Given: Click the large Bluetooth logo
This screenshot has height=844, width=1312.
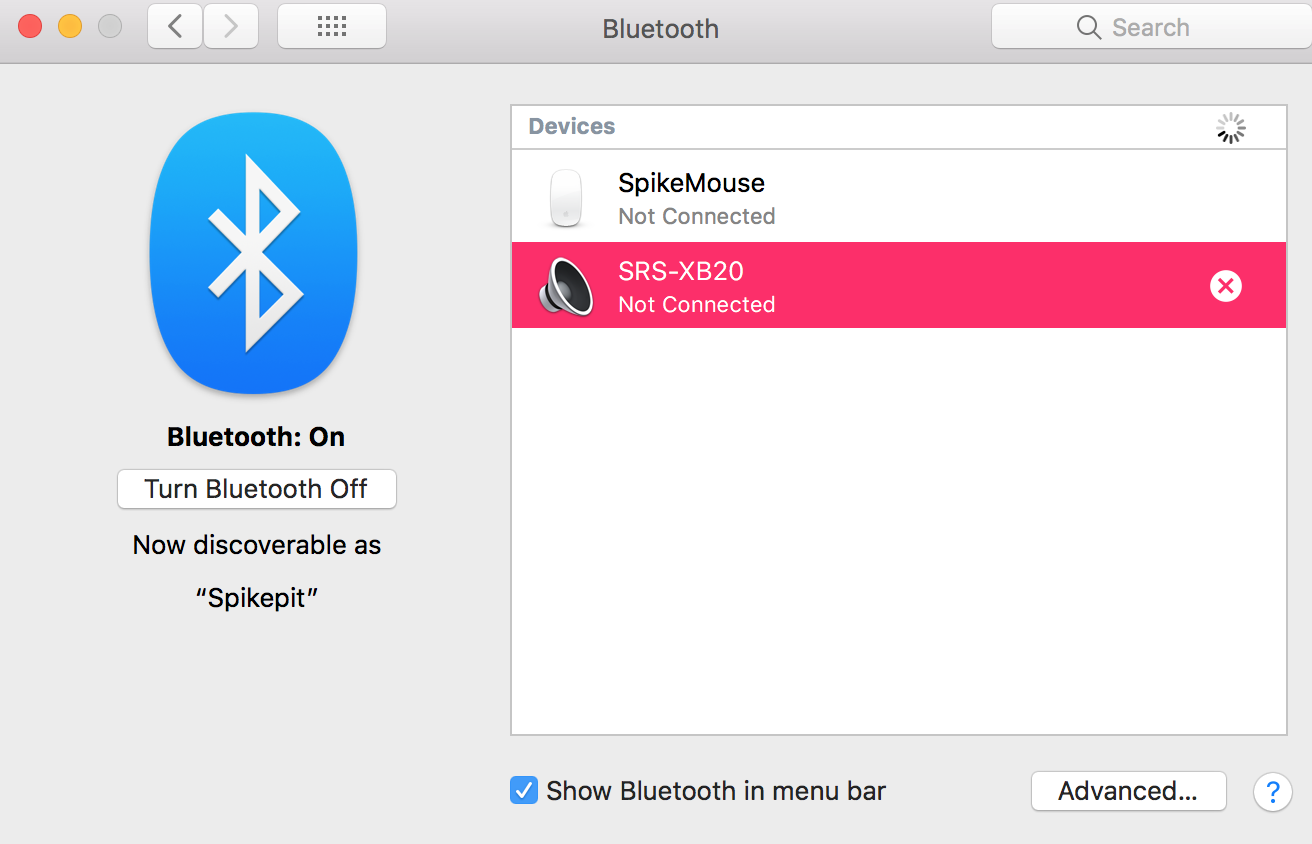Looking at the screenshot, I should coord(253,252).
